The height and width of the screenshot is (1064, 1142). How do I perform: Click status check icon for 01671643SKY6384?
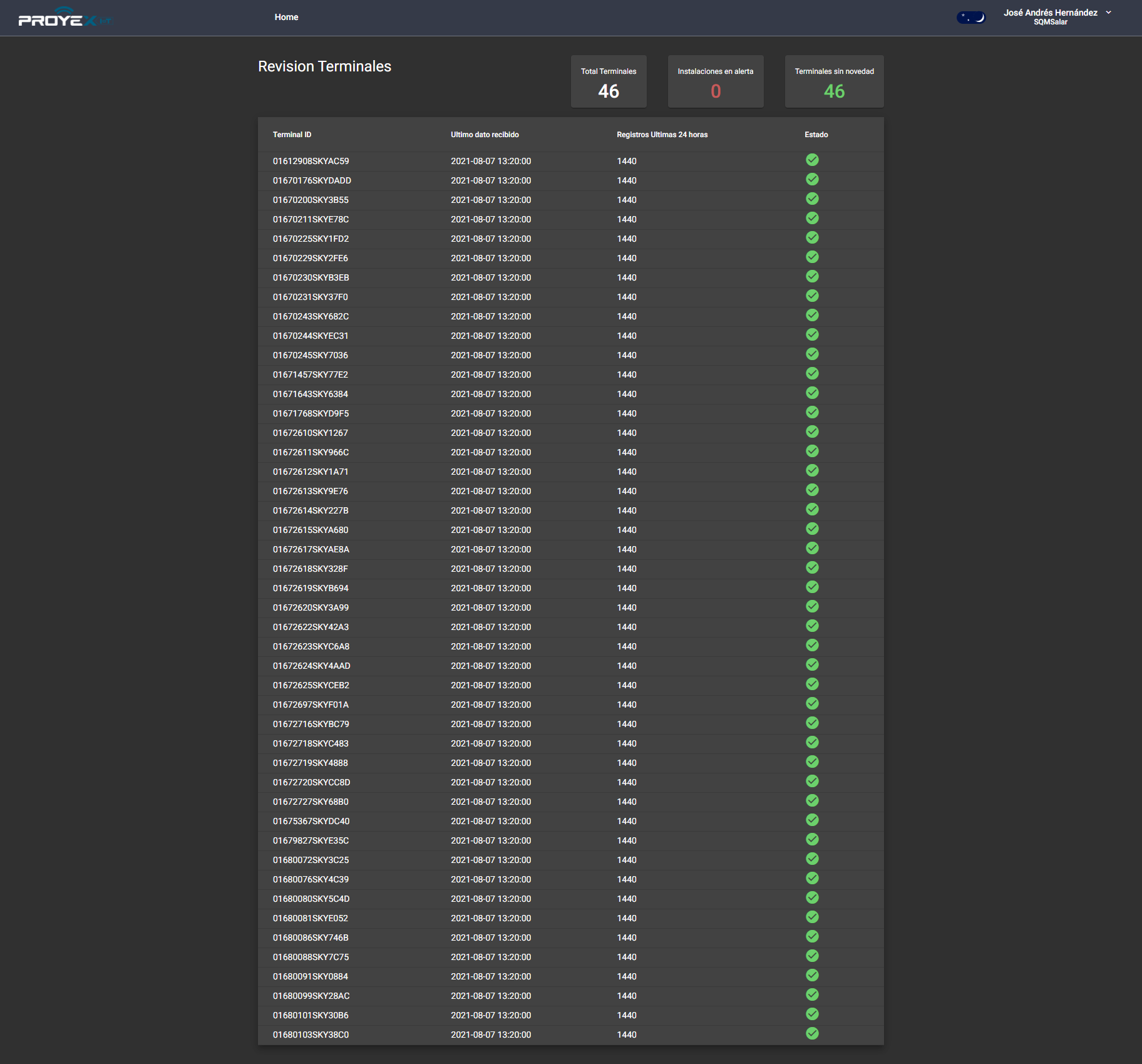(x=812, y=393)
